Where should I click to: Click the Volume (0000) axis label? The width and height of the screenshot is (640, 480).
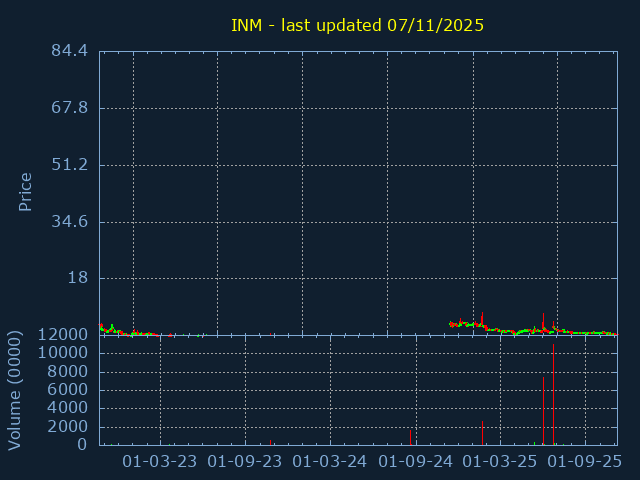[15, 389]
